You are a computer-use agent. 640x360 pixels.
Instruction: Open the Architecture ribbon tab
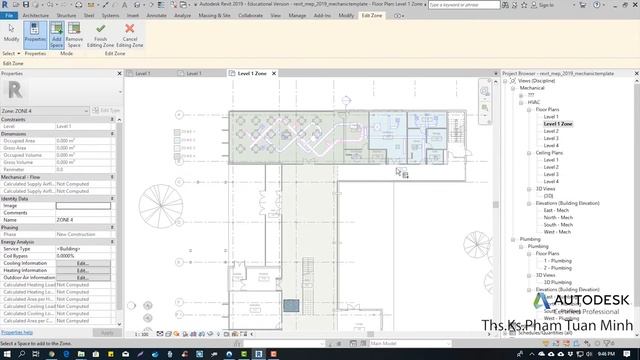36,16
